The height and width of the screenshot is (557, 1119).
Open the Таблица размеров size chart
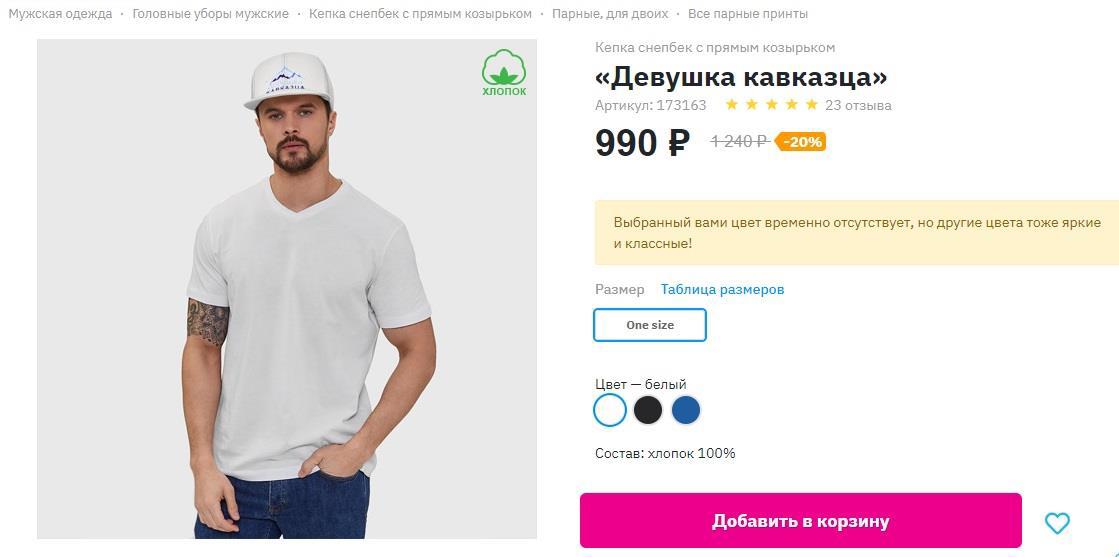pos(722,289)
